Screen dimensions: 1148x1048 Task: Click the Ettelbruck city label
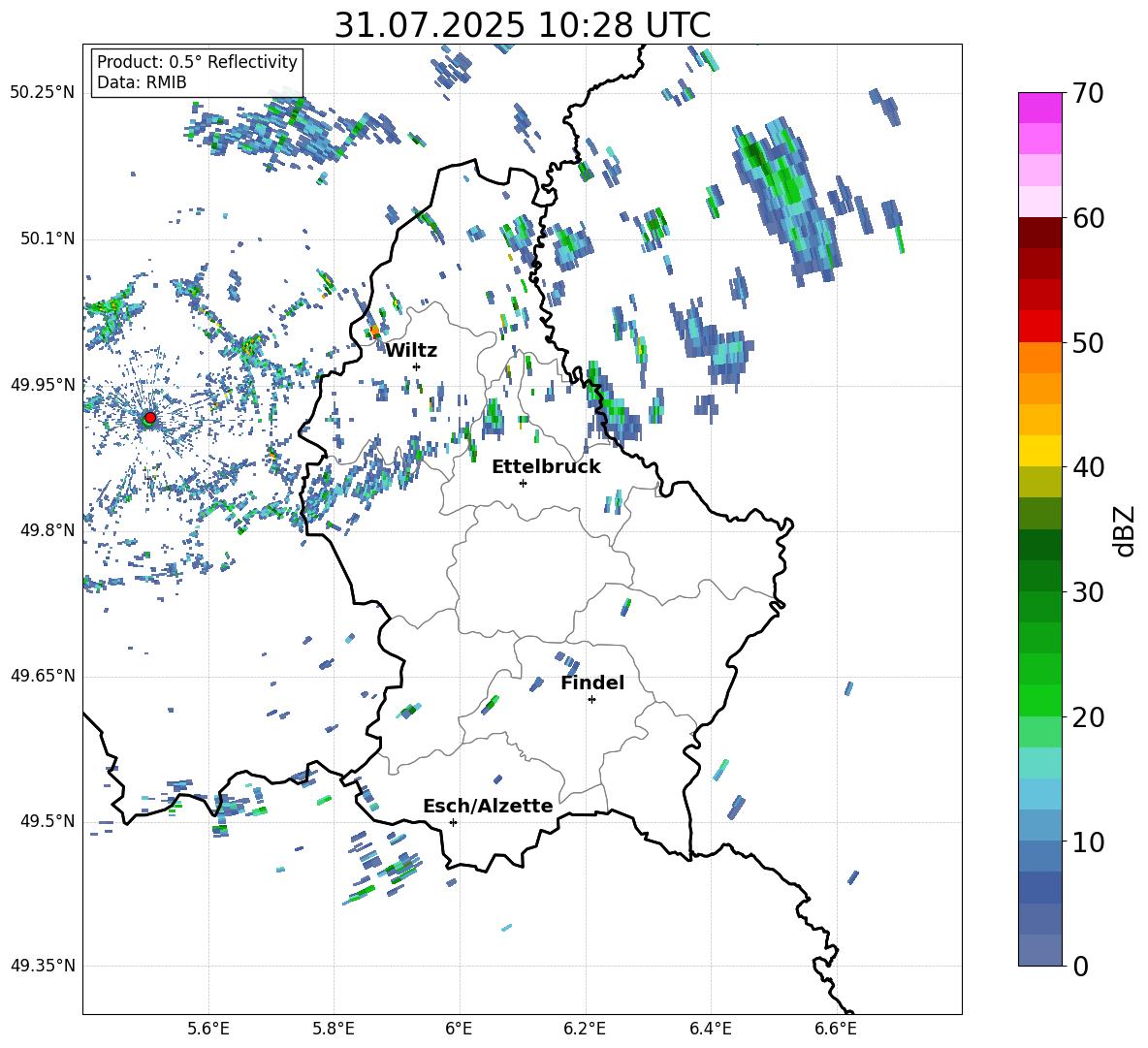coord(546,467)
